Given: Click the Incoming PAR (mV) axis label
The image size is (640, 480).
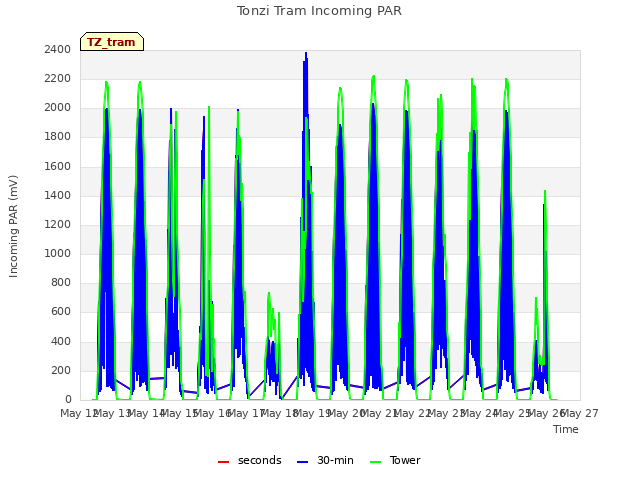Looking at the screenshot, I should (x=13, y=227).
